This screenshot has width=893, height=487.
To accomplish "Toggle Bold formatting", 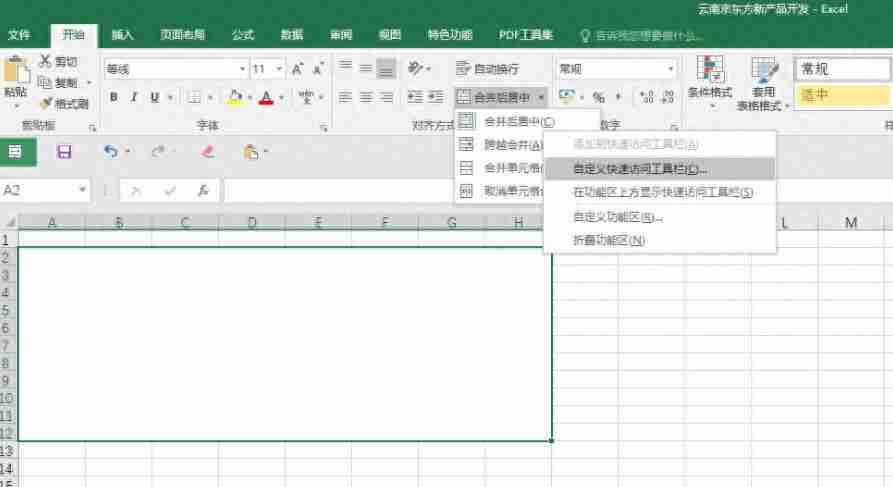I will 113,97.
